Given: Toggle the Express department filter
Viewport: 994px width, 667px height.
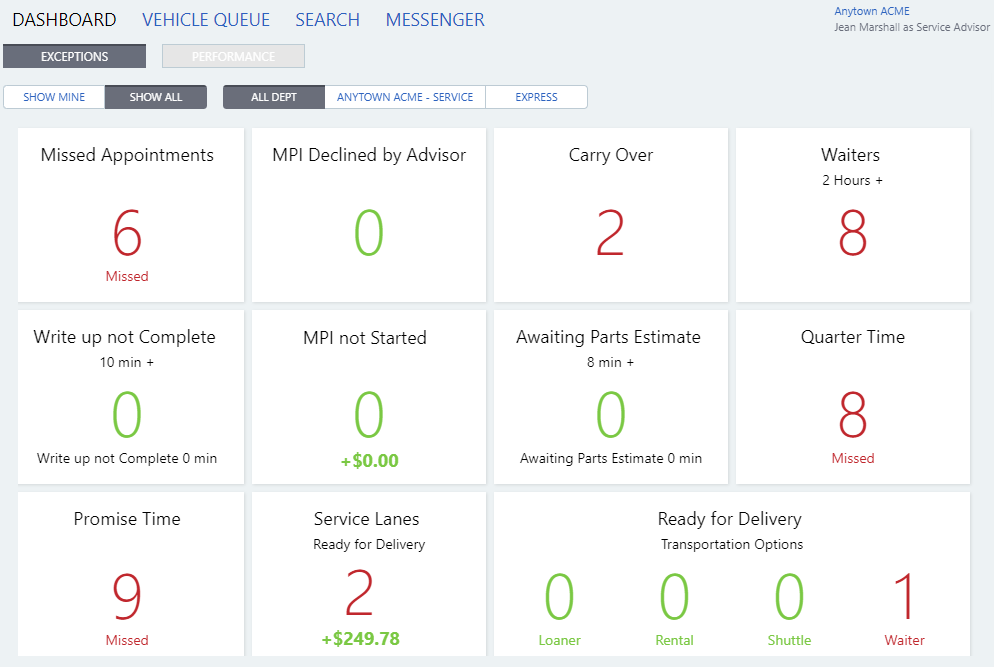Looking at the screenshot, I should (x=536, y=96).
